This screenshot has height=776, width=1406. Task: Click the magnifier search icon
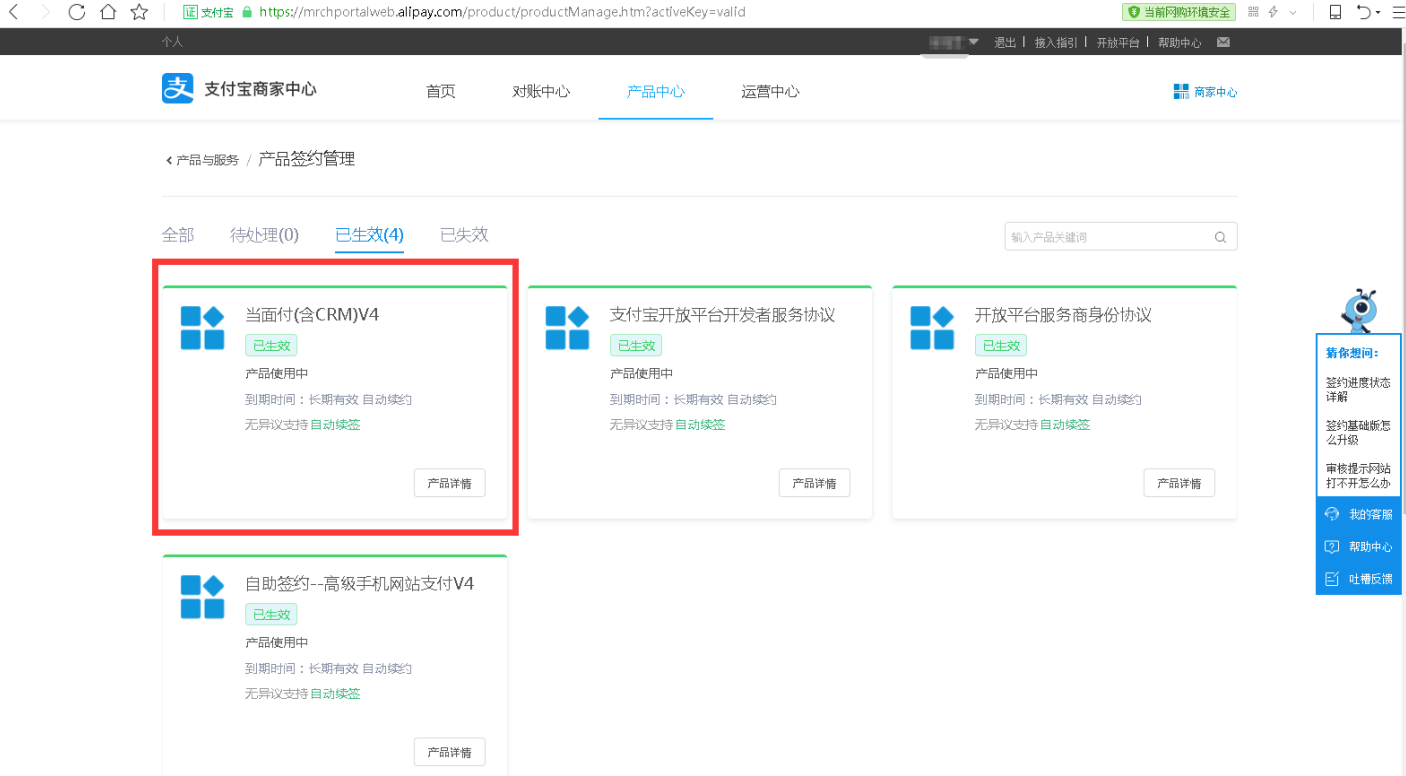click(x=1220, y=237)
